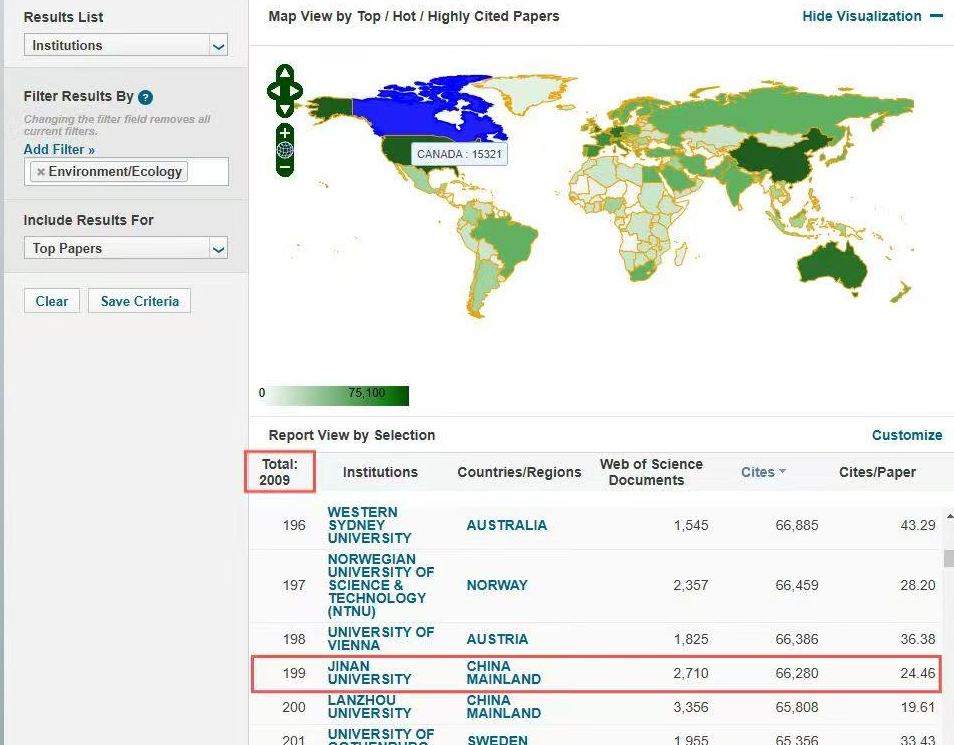Focus the filter input box beside Environment/Ecology

(207, 172)
